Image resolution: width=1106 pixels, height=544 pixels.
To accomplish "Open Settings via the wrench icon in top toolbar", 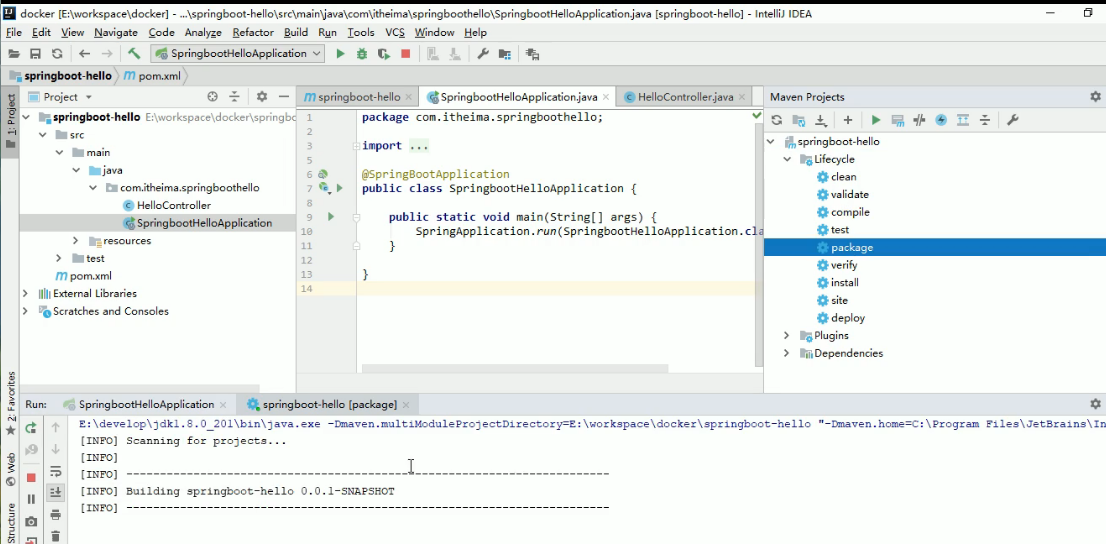I will pos(483,54).
